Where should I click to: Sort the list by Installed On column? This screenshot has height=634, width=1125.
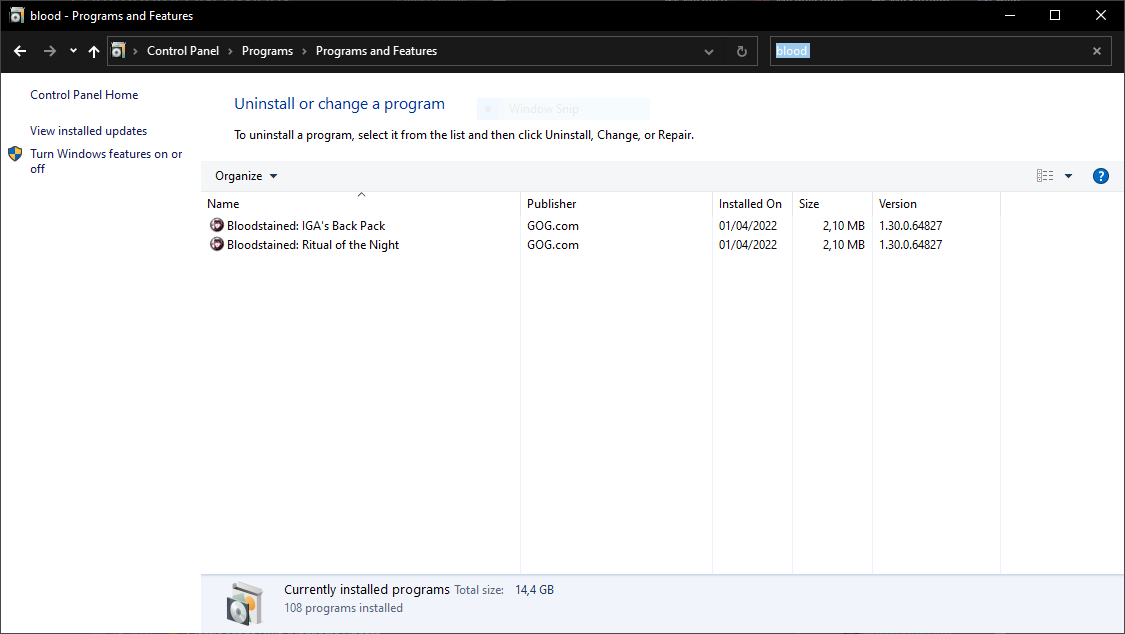point(752,204)
